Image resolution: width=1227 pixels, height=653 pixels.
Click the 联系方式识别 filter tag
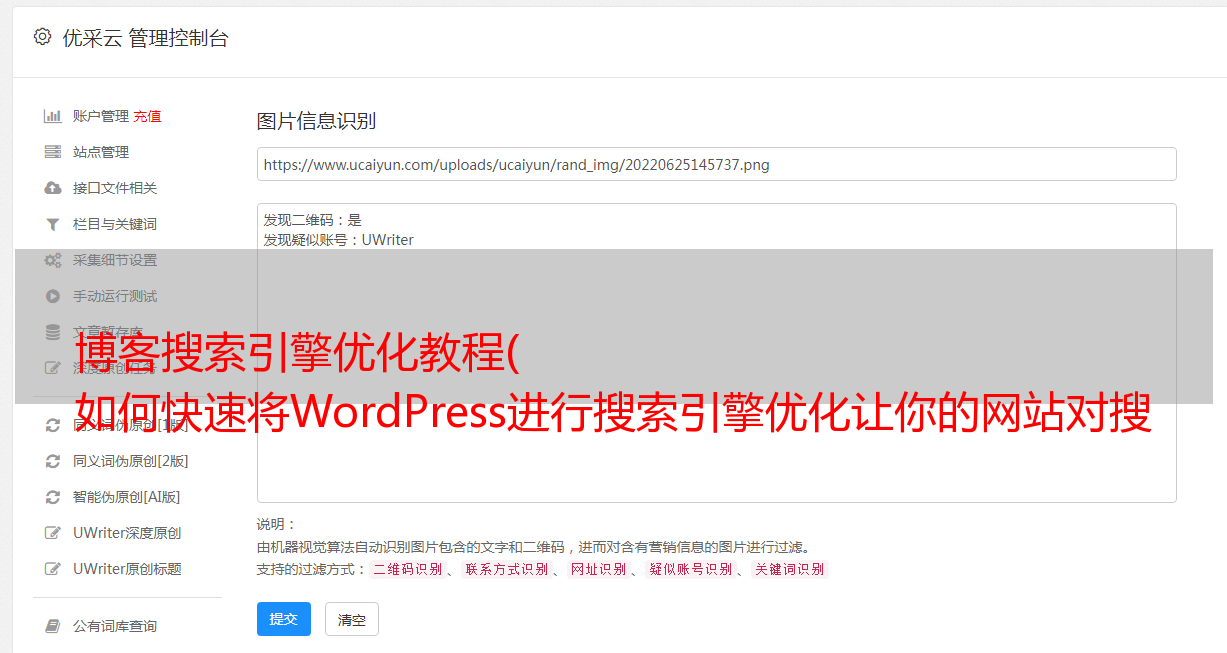[x=506, y=569]
